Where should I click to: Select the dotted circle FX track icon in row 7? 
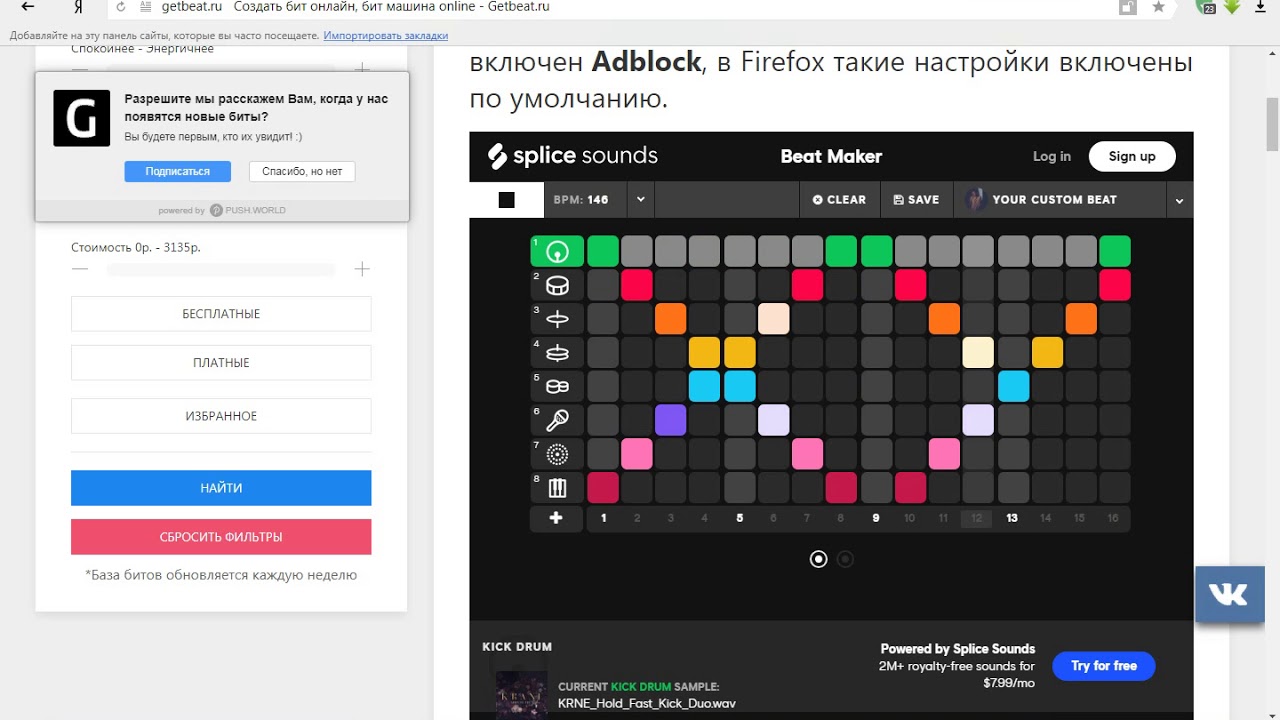557,454
